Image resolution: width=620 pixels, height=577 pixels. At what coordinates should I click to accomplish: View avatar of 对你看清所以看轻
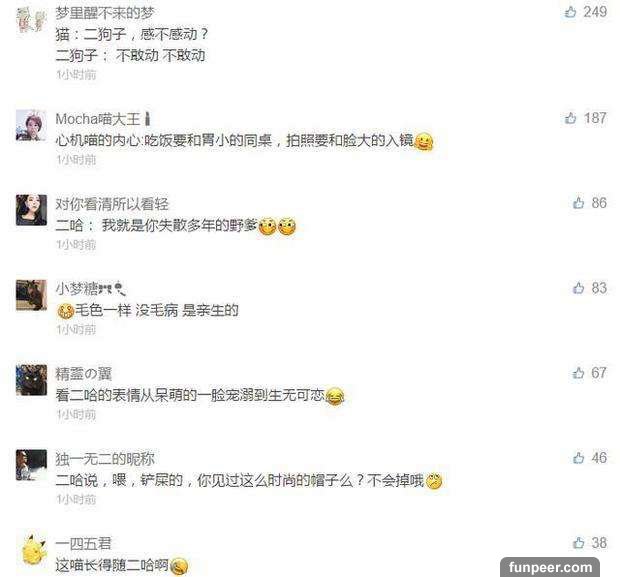coord(31,210)
